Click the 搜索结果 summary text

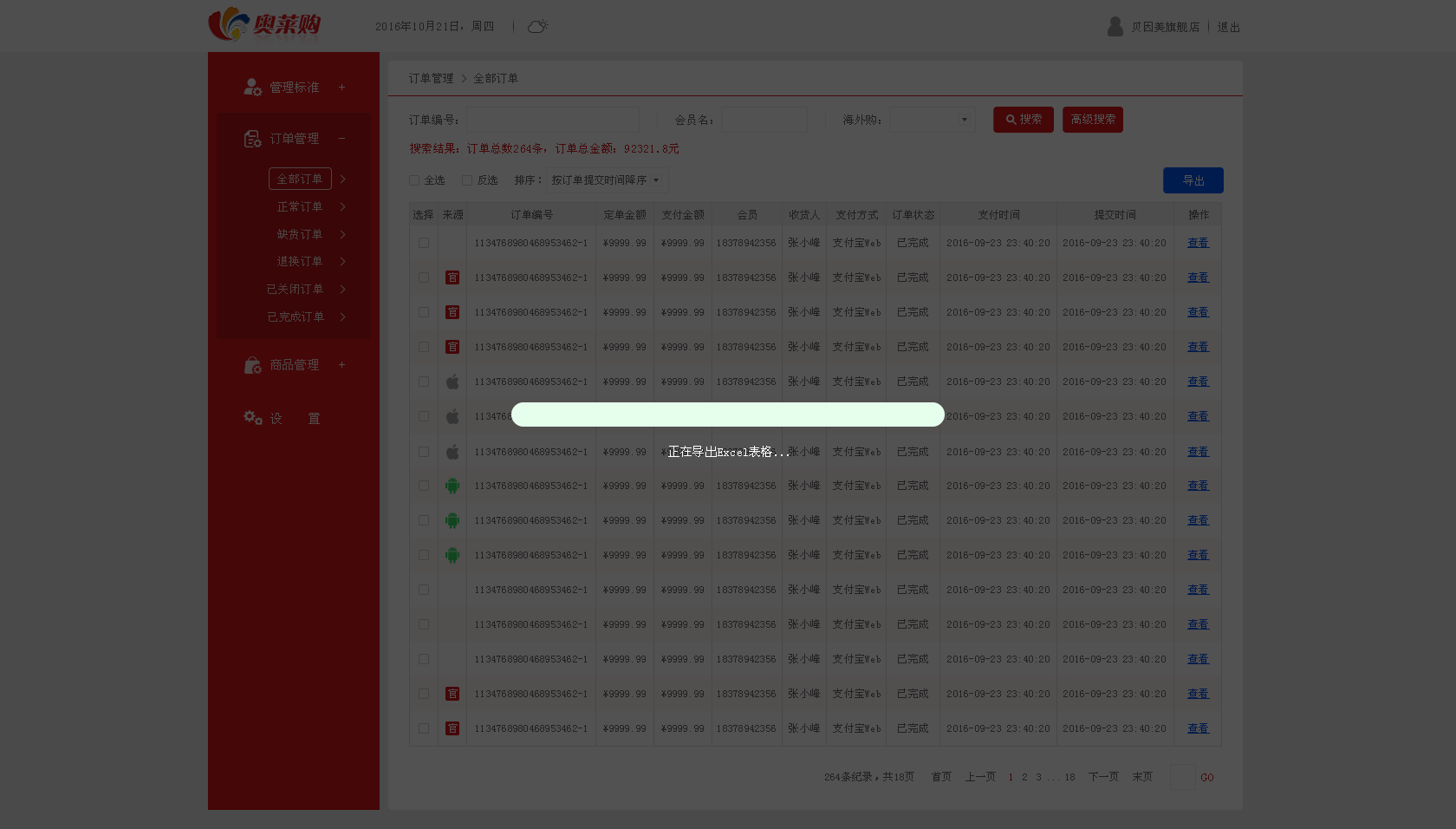coord(544,149)
